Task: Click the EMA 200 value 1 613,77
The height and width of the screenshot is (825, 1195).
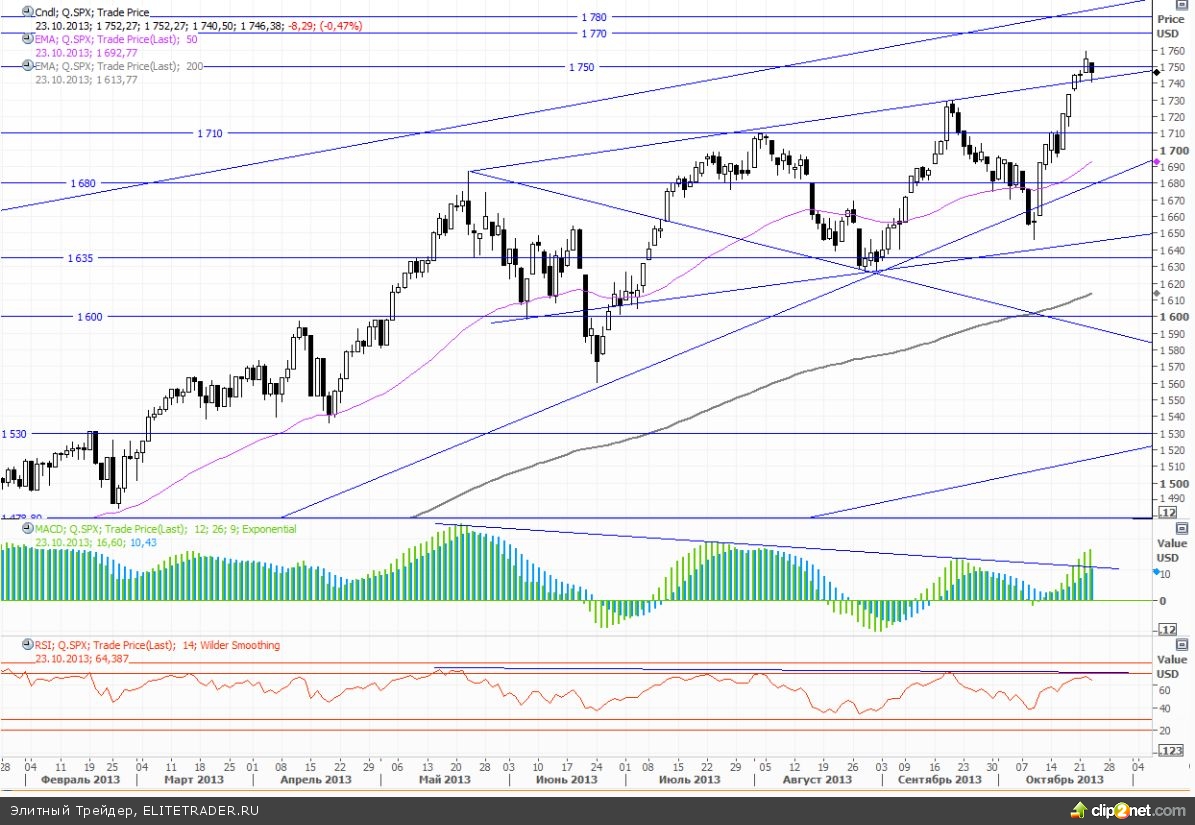Action: pos(117,79)
